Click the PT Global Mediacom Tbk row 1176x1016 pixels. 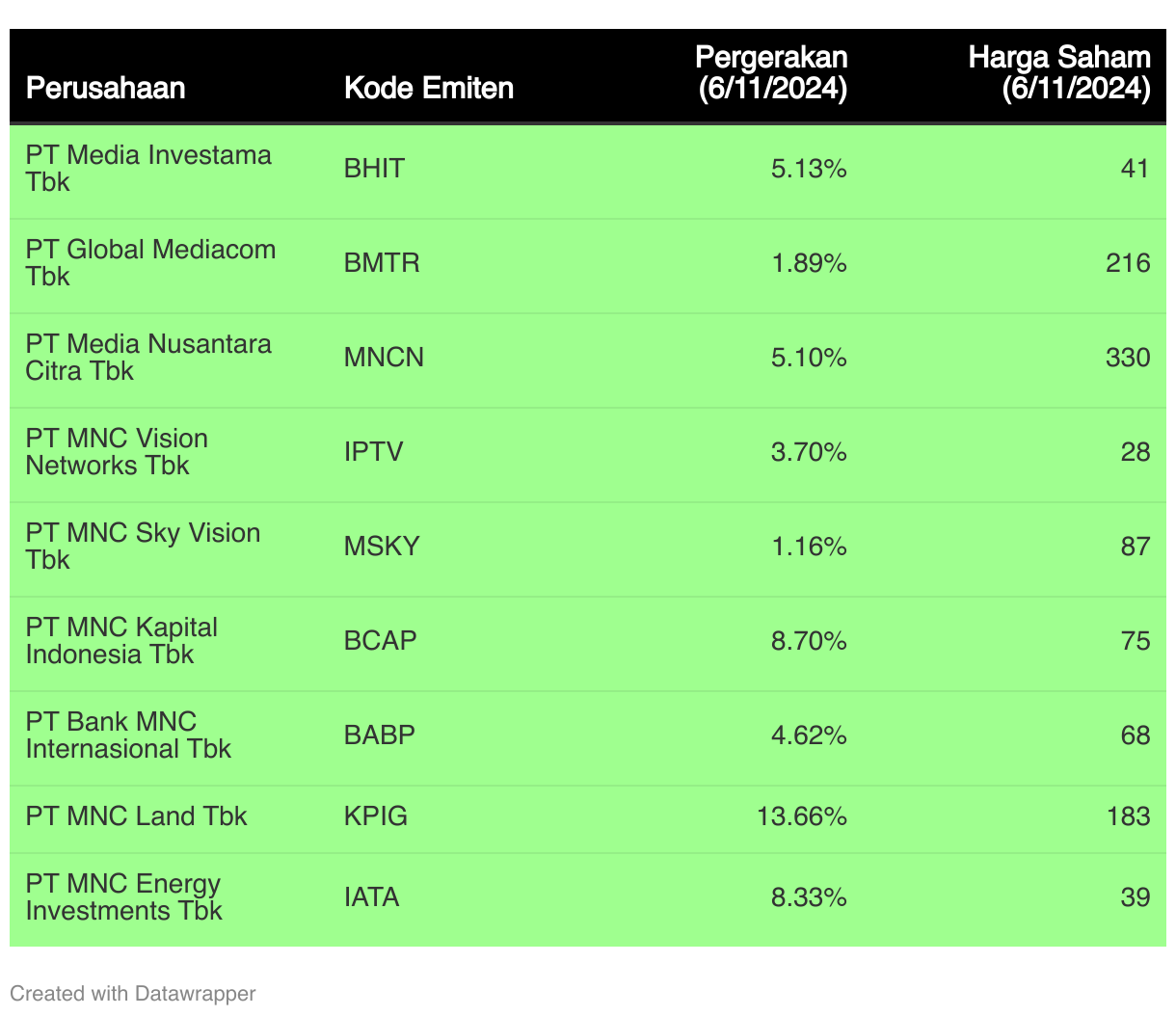588,263
